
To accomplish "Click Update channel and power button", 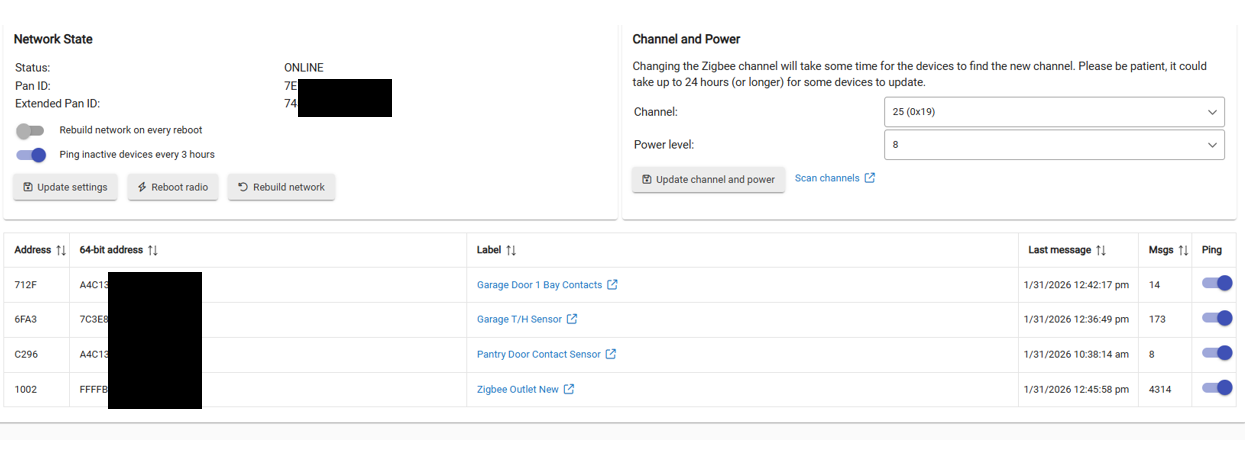I will 708,180.
